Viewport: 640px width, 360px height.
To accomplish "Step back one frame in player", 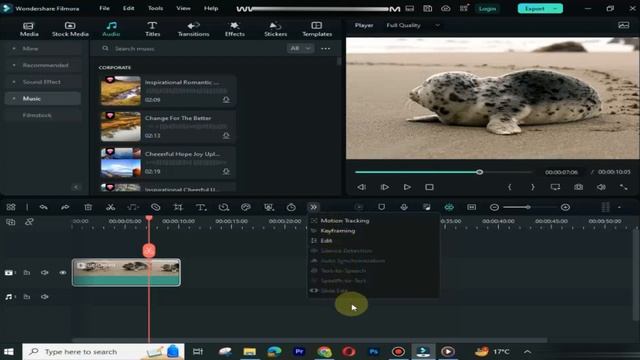I will pos(362,187).
